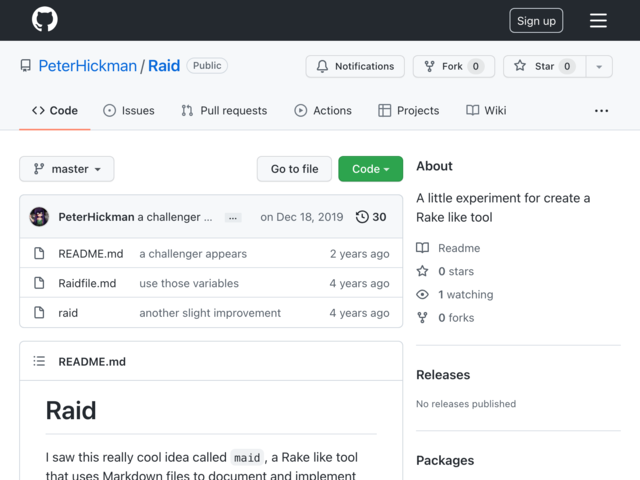
Task: Click the file icon beside README.md
Action: pyautogui.click(x=39, y=253)
